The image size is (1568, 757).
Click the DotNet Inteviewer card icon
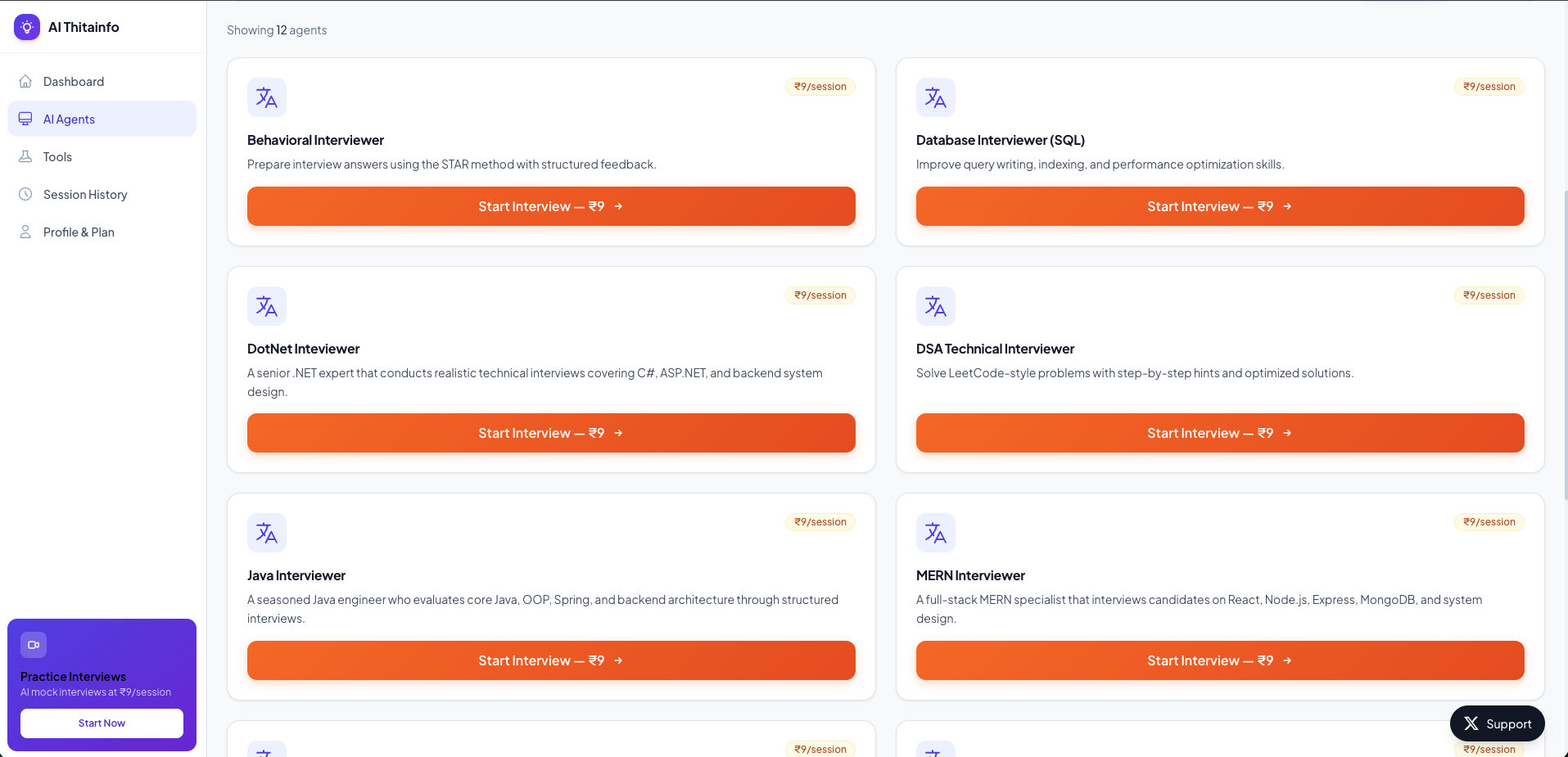267,306
